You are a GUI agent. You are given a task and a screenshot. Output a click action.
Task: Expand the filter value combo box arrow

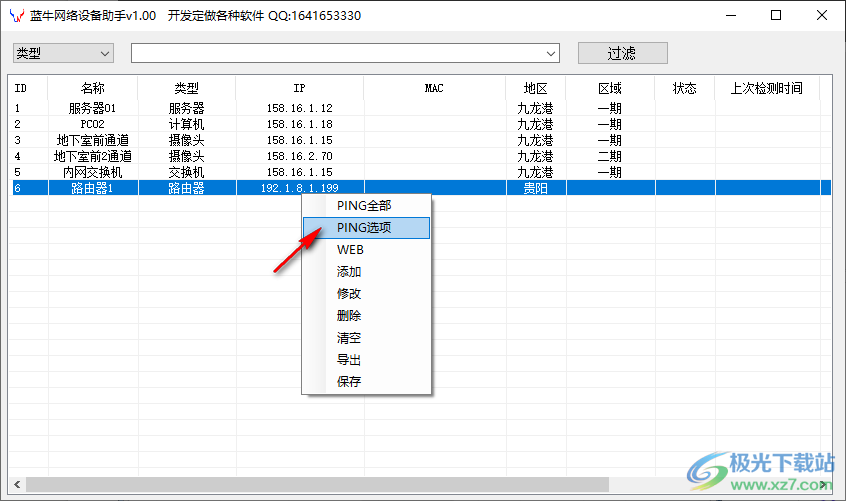pyautogui.click(x=550, y=53)
